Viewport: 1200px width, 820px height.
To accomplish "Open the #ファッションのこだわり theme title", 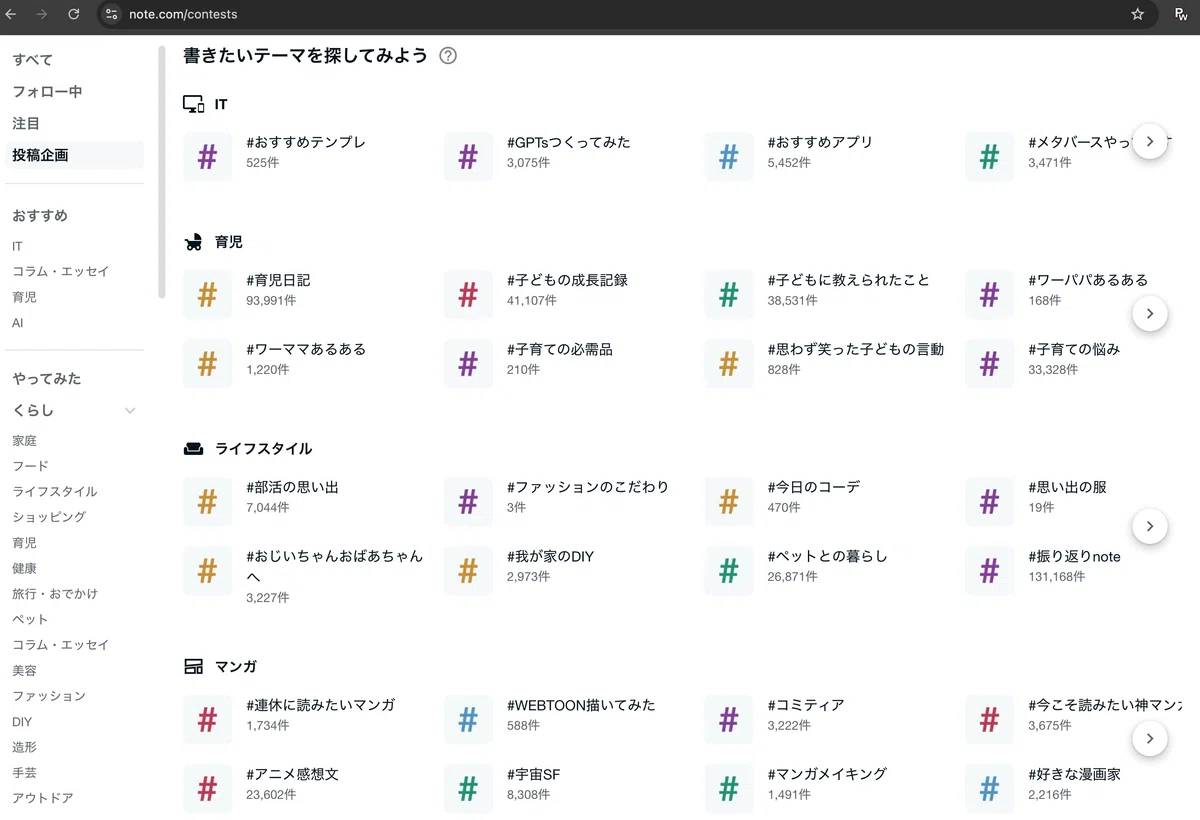I will coord(588,487).
